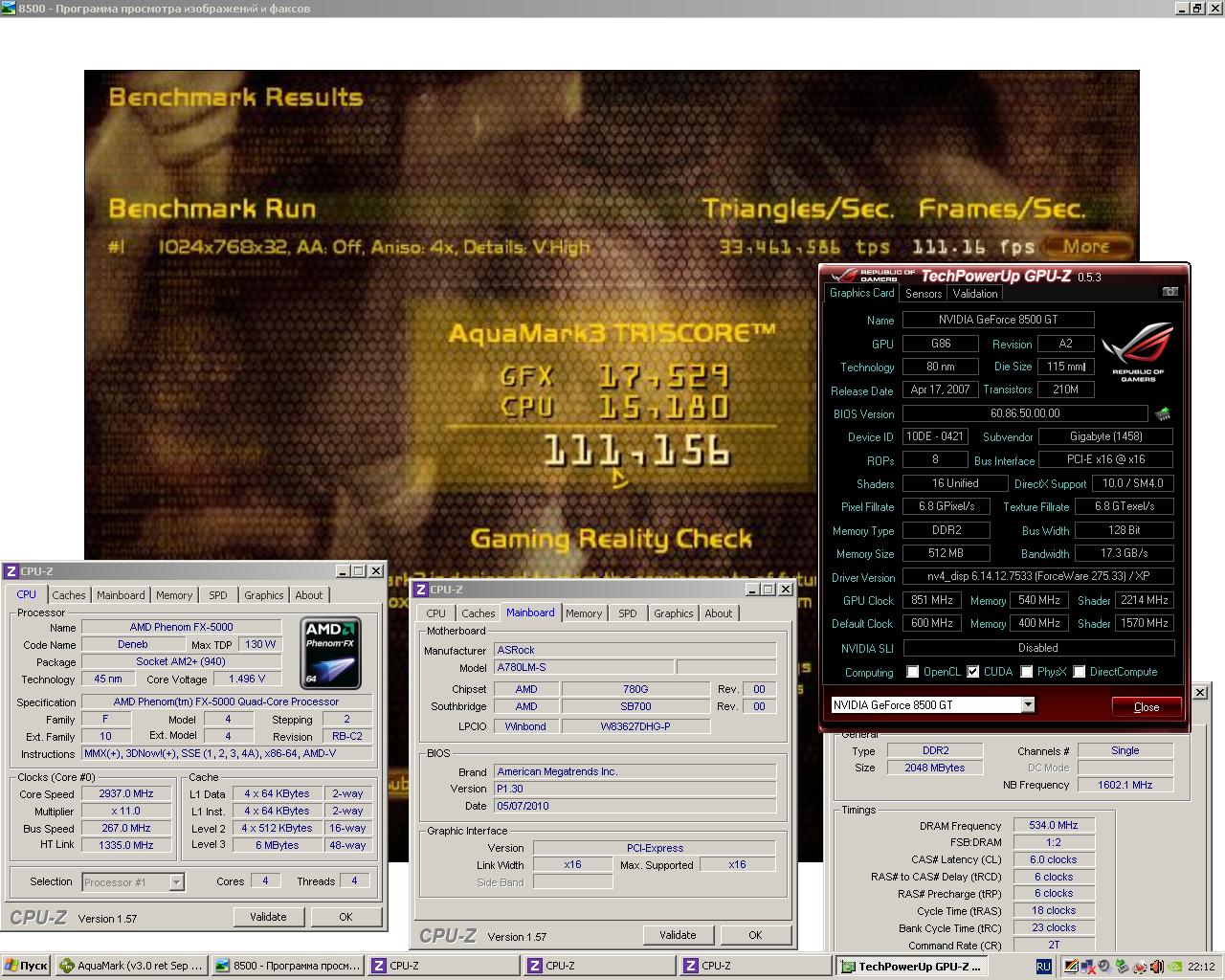Screen dimensions: 1225x980
Task: Open Graphics tab in CPU-Z processor window
Action: (x=264, y=595)
